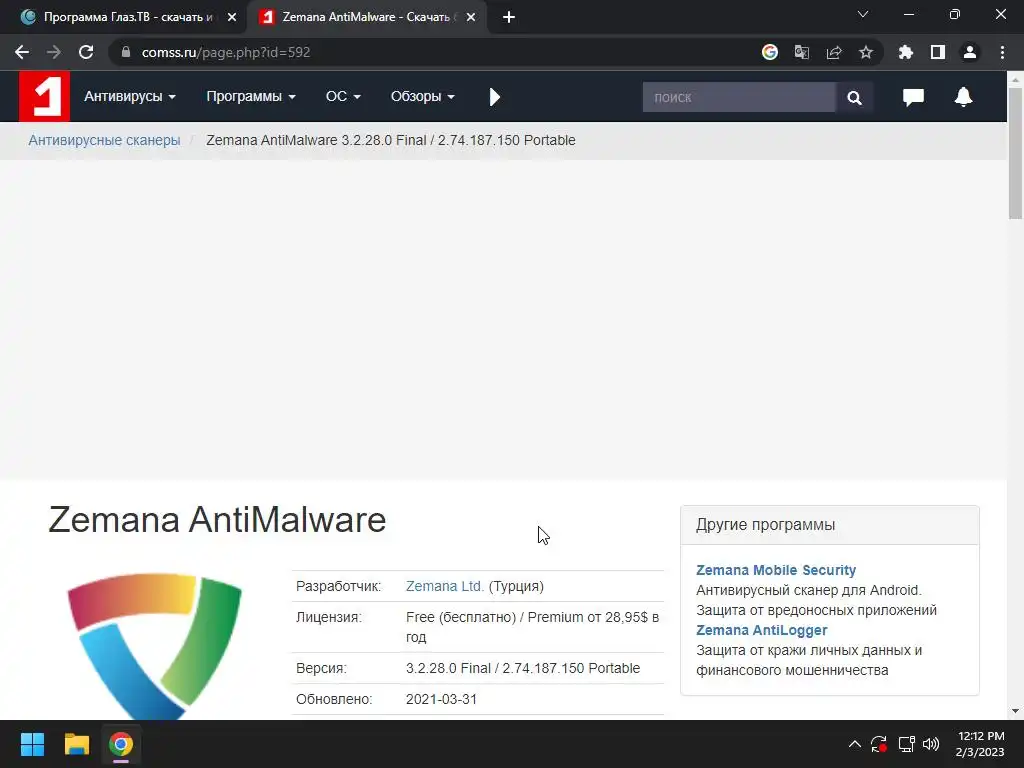This screenshot has width=1024, height=768.
Task: Open the tab search chevron
Action: (x=863, y=14)
